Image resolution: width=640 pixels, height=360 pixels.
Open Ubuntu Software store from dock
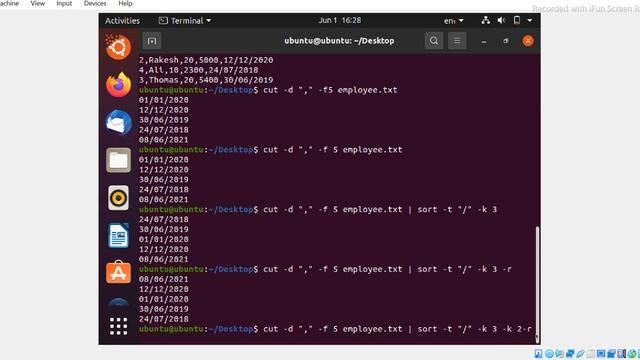click(x=118, y=272)
